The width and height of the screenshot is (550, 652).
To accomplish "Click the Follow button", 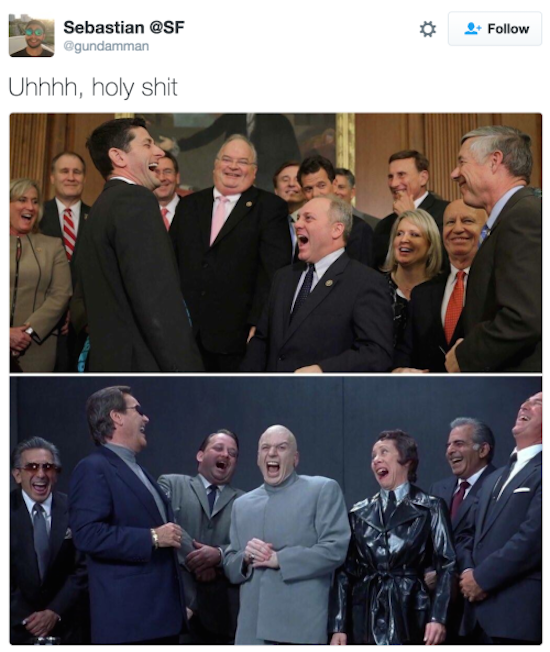I will tap(495, 29).
